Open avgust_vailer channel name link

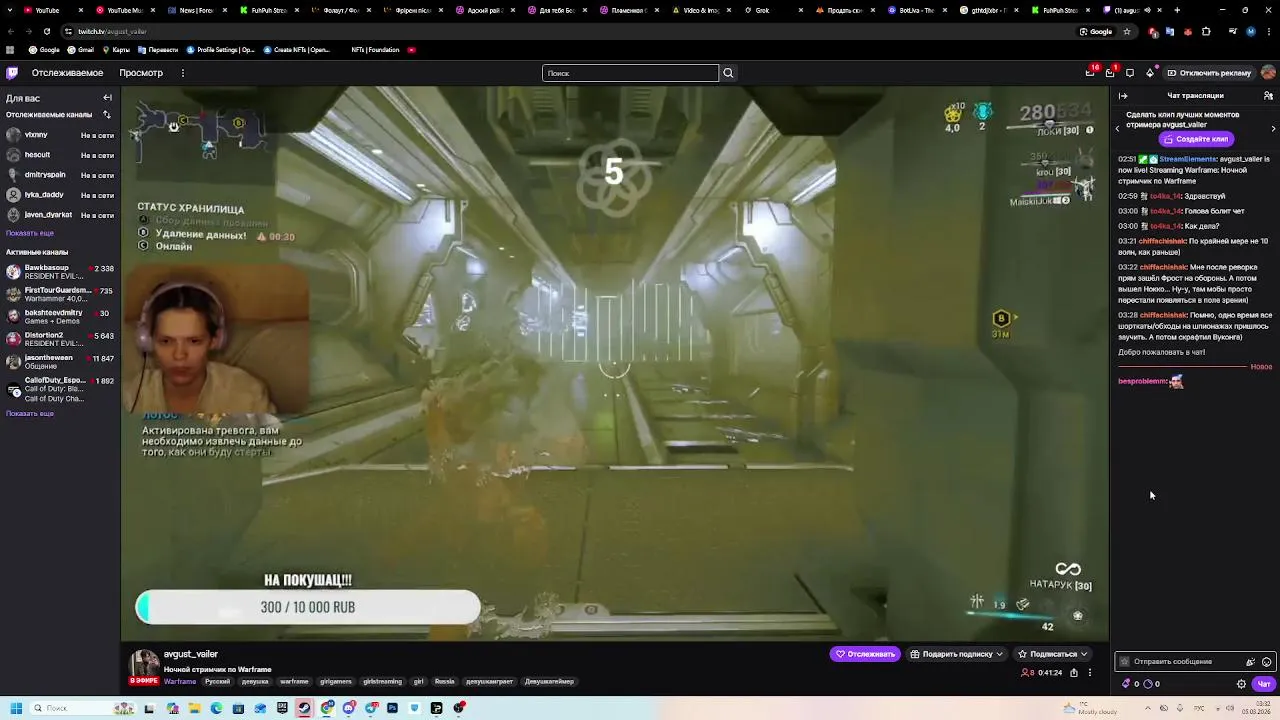coord(190,654)
